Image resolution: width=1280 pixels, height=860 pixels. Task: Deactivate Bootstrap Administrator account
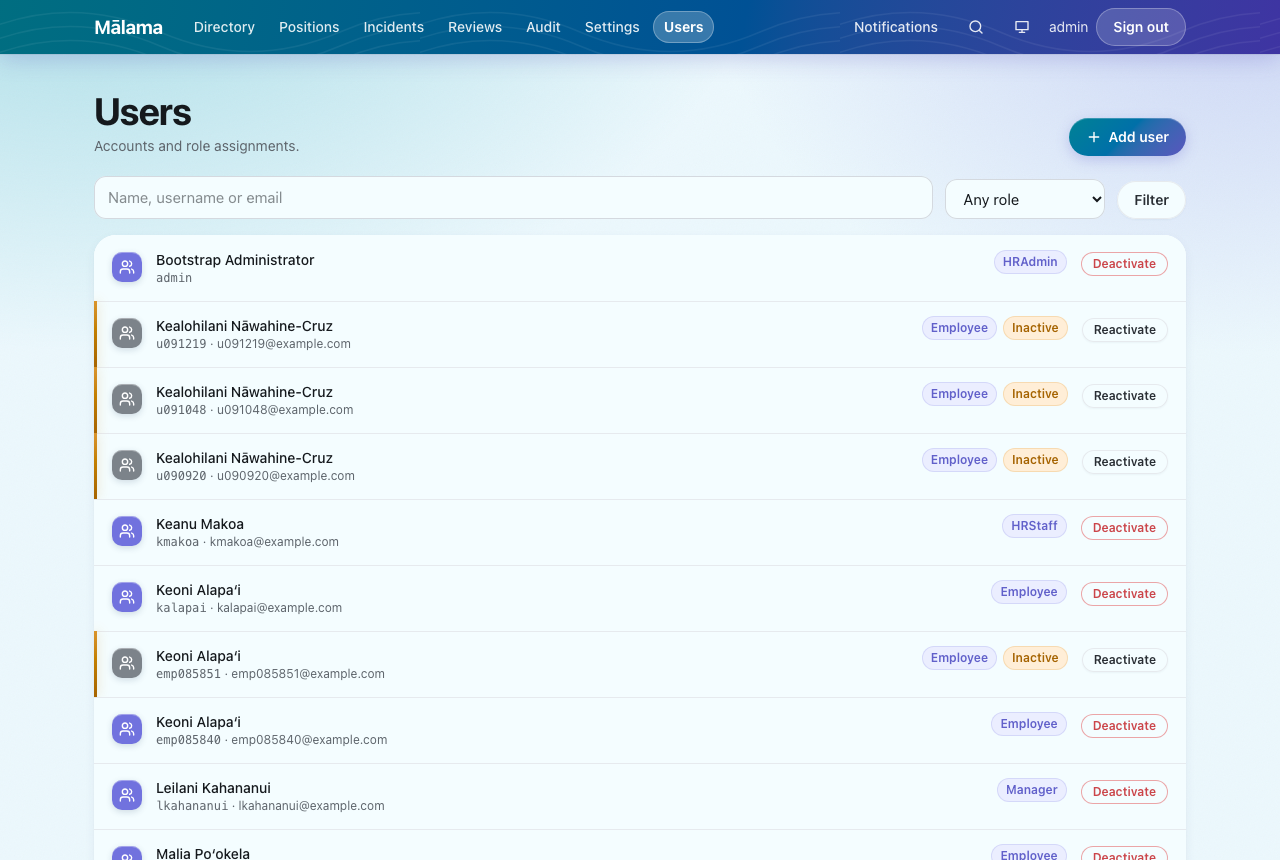(1124, 264)
